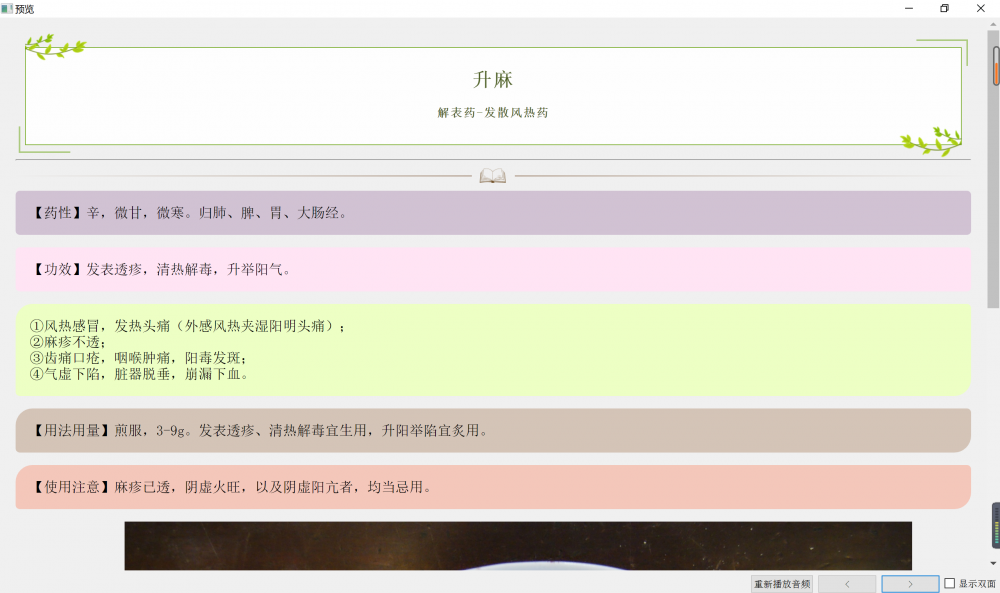Click the open book icon divider
The image size is (1000, 593).
[492, 175]
